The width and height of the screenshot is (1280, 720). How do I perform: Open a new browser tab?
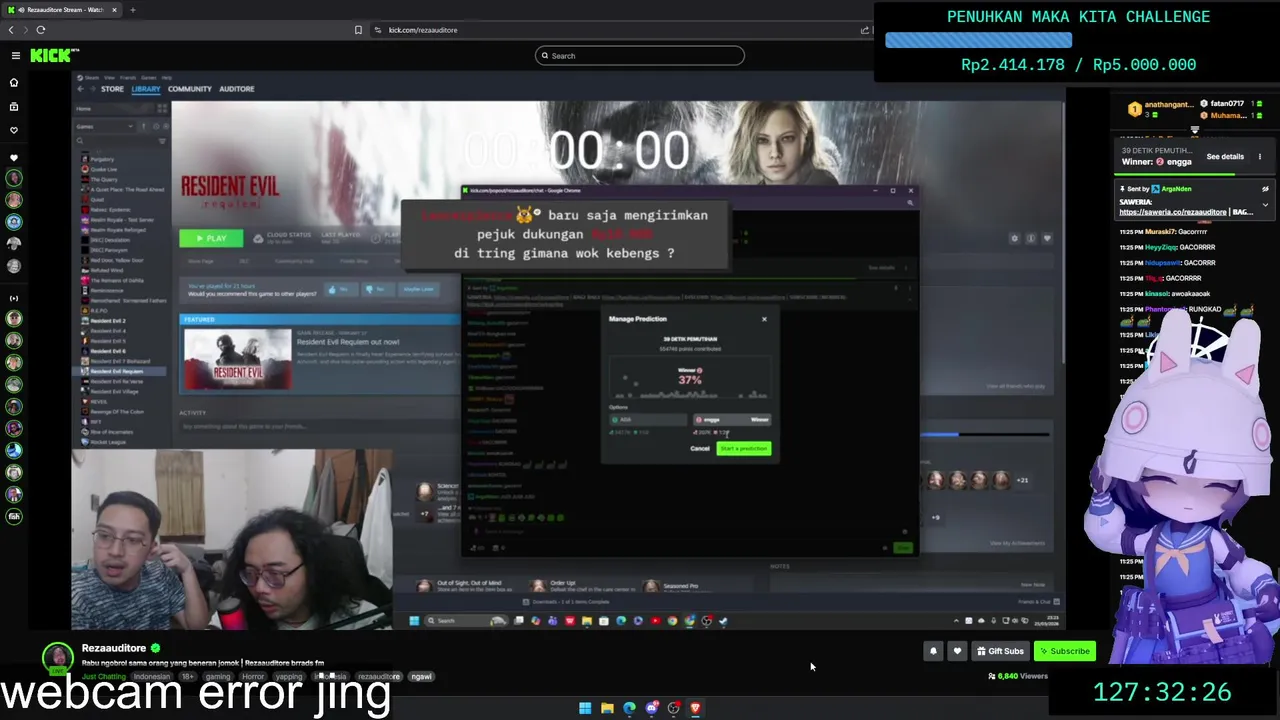tap(132, 10)
